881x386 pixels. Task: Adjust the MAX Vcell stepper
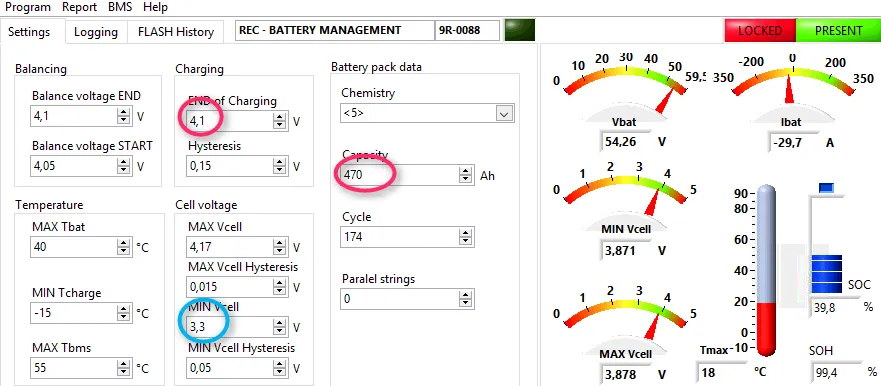280,247
